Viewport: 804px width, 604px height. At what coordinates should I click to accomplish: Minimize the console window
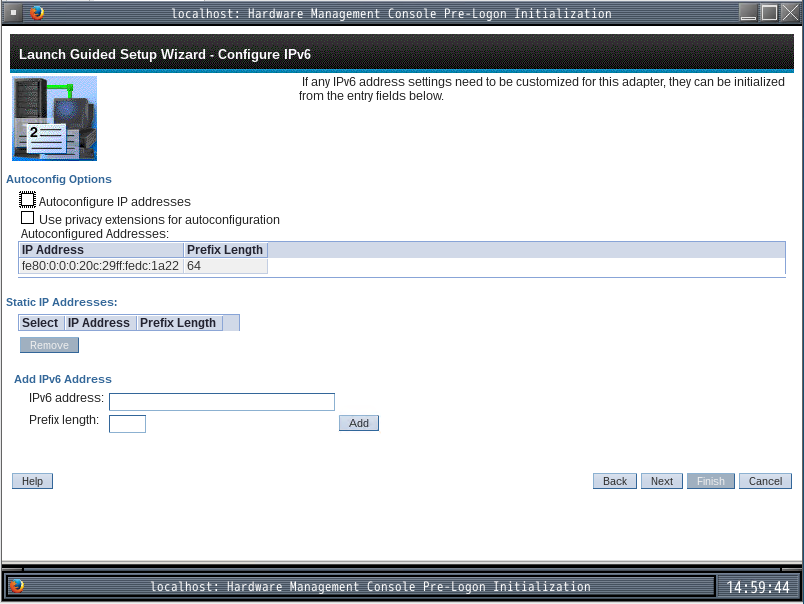click(x=748, y=13)
